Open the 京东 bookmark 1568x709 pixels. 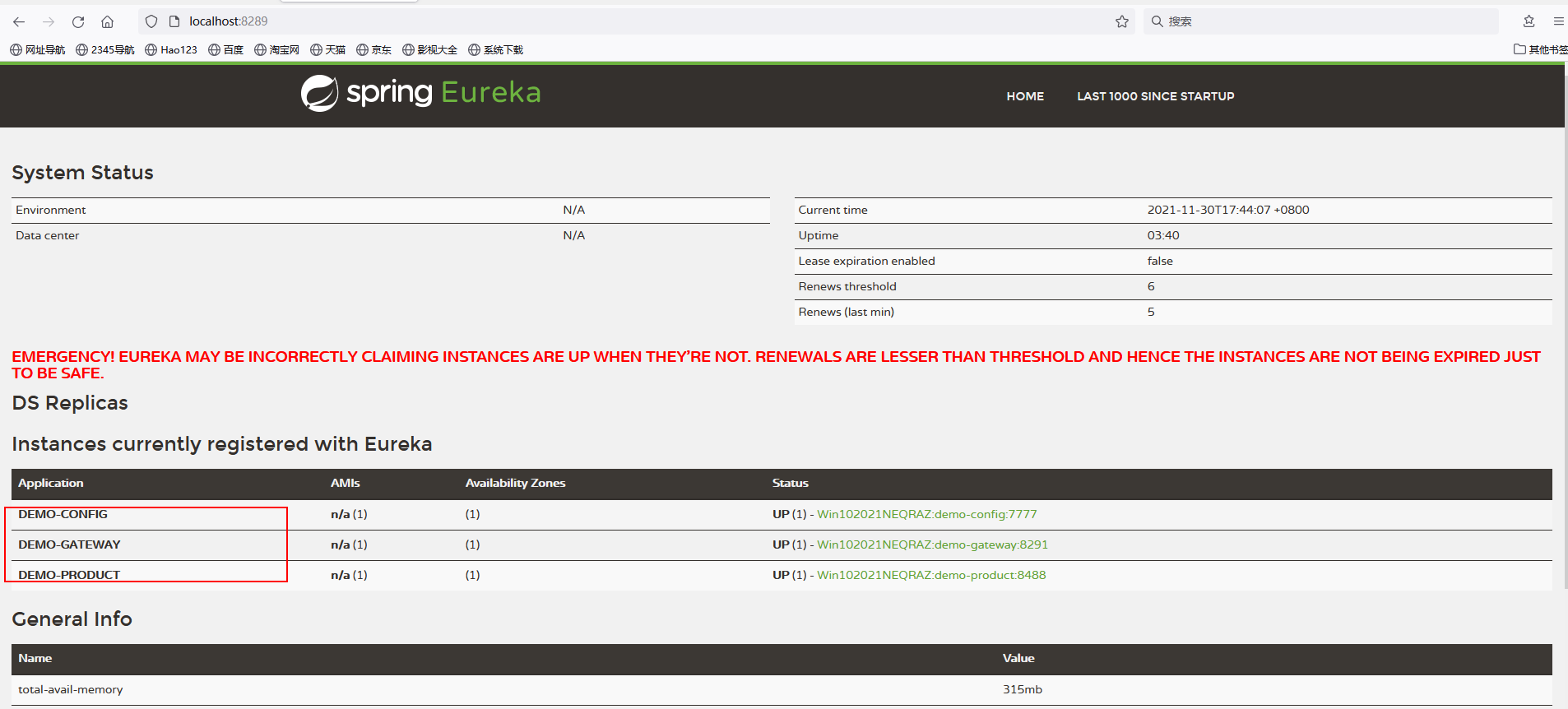374,49
